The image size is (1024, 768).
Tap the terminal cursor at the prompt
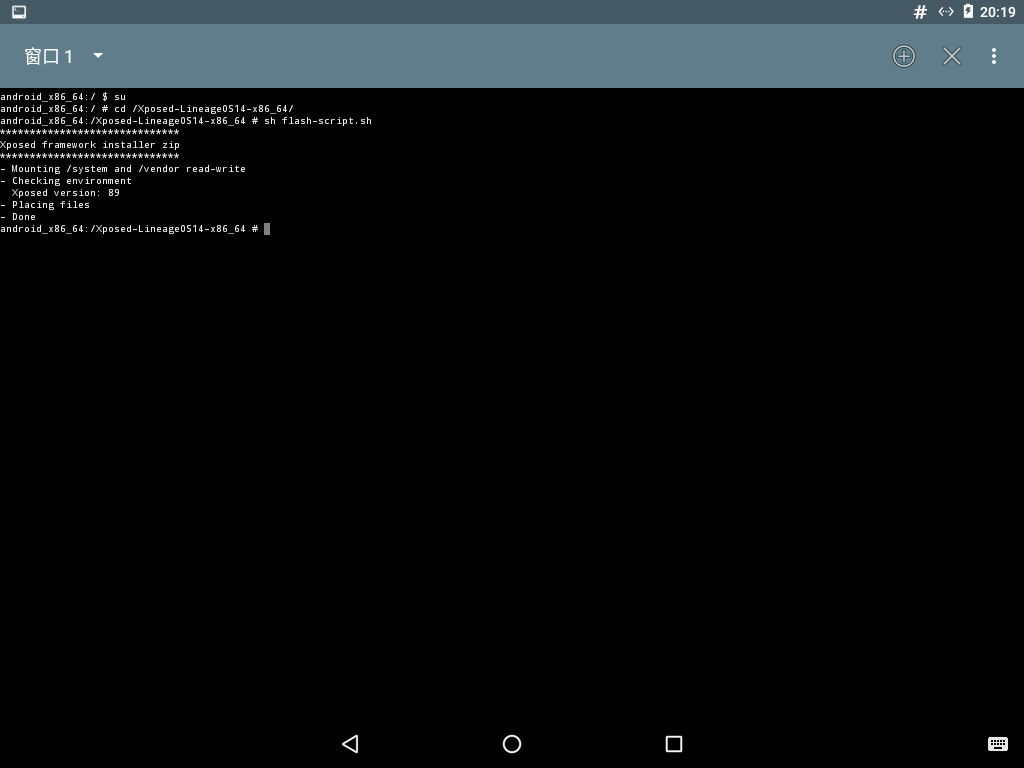(266, 229)
